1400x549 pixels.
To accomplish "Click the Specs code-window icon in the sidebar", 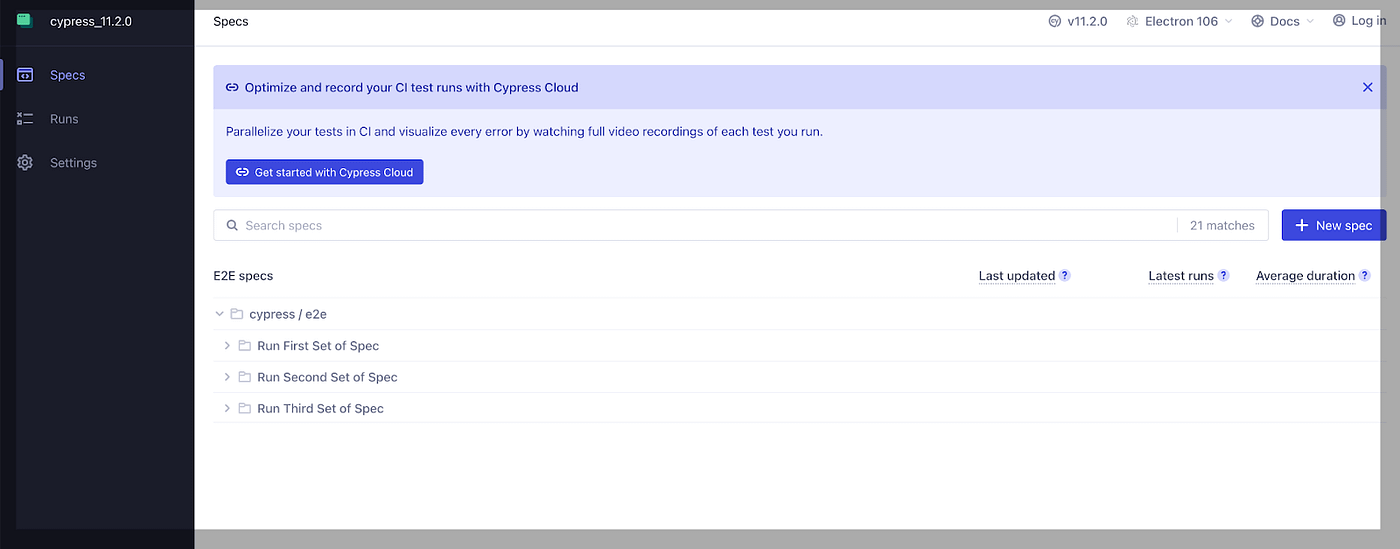I will pyautogui.click(x=26, y=75).
